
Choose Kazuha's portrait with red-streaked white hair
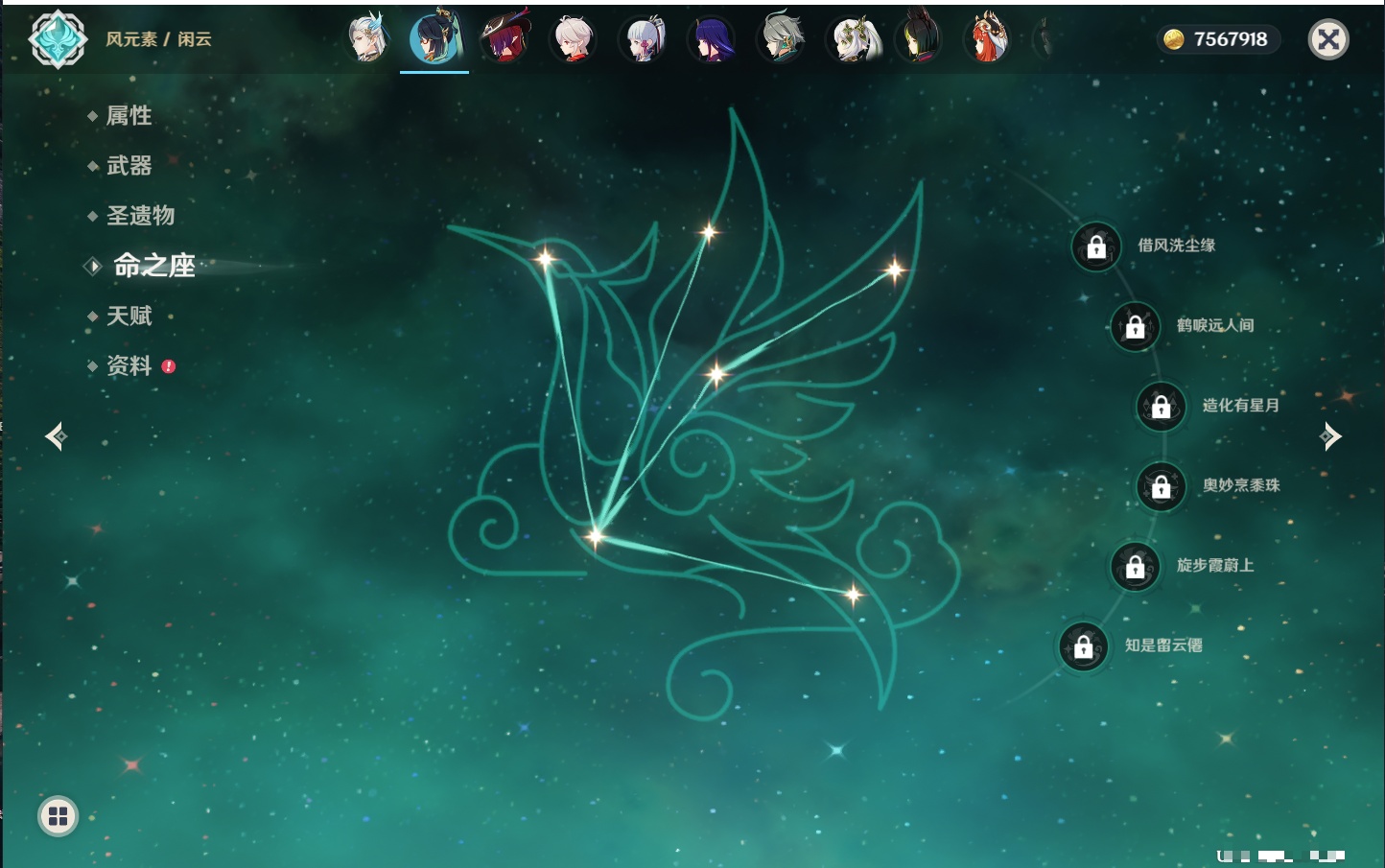pos(574,38)
